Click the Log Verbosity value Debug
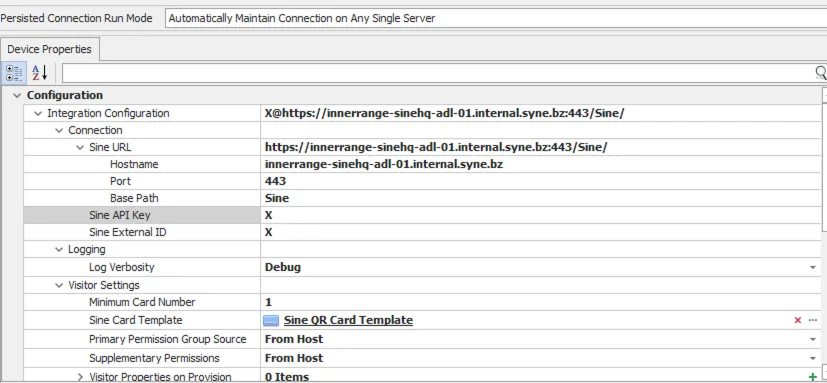Screen dimensions: 827x383 [x=283, y=267]
